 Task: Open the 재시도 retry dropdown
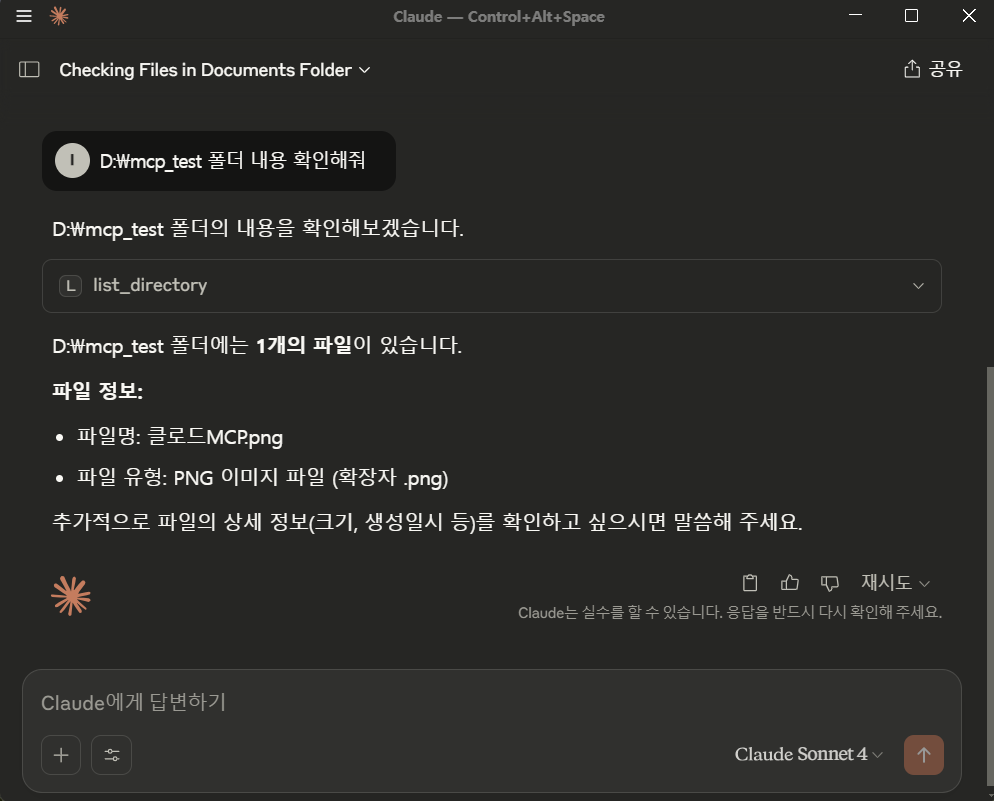click(x=895, y=582)
